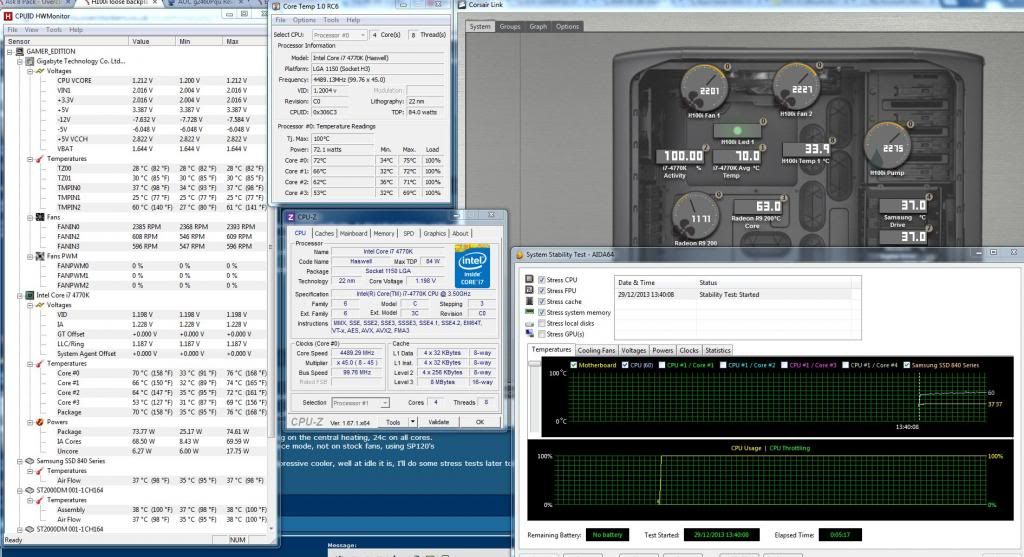Viewport: 1024px width, 557px height.
Task: Open the Graph tab in Corsair Link
Action: point(538,27)
